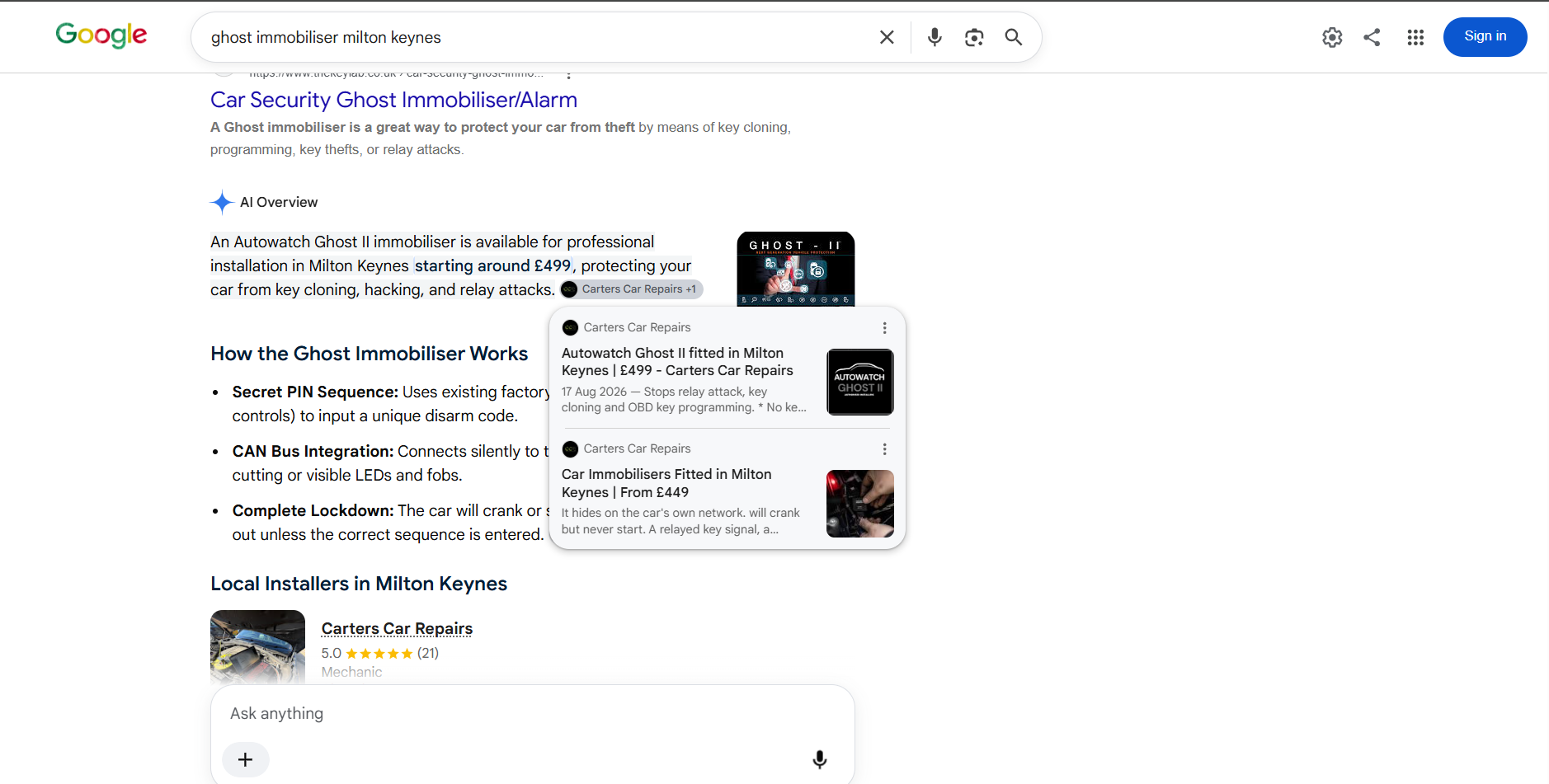
Task: Click Carters Car Repairs favicon in first card
Action: point(570,328)
